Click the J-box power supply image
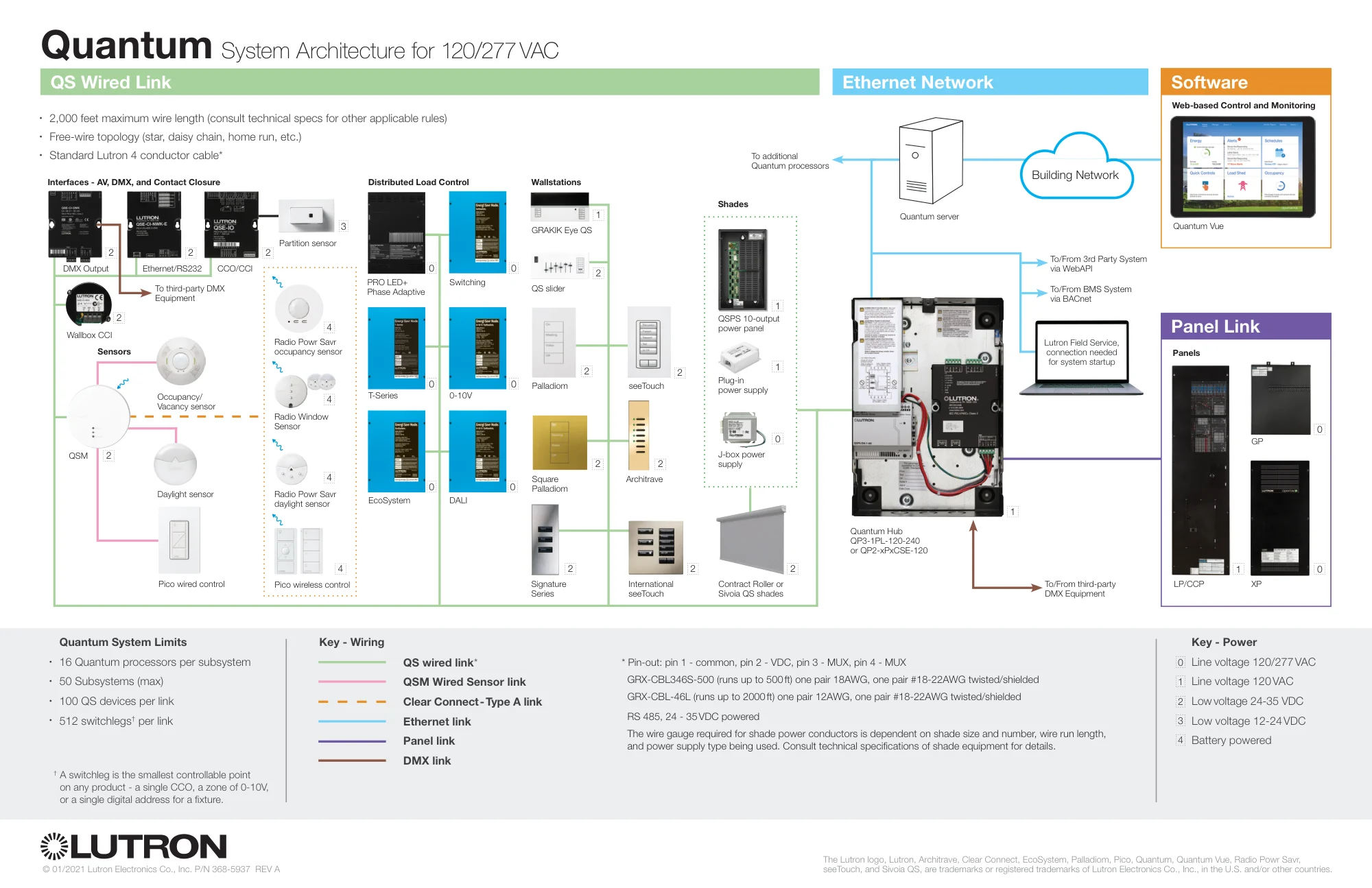This screenshot has height=888, width=1372. [742, 429]
